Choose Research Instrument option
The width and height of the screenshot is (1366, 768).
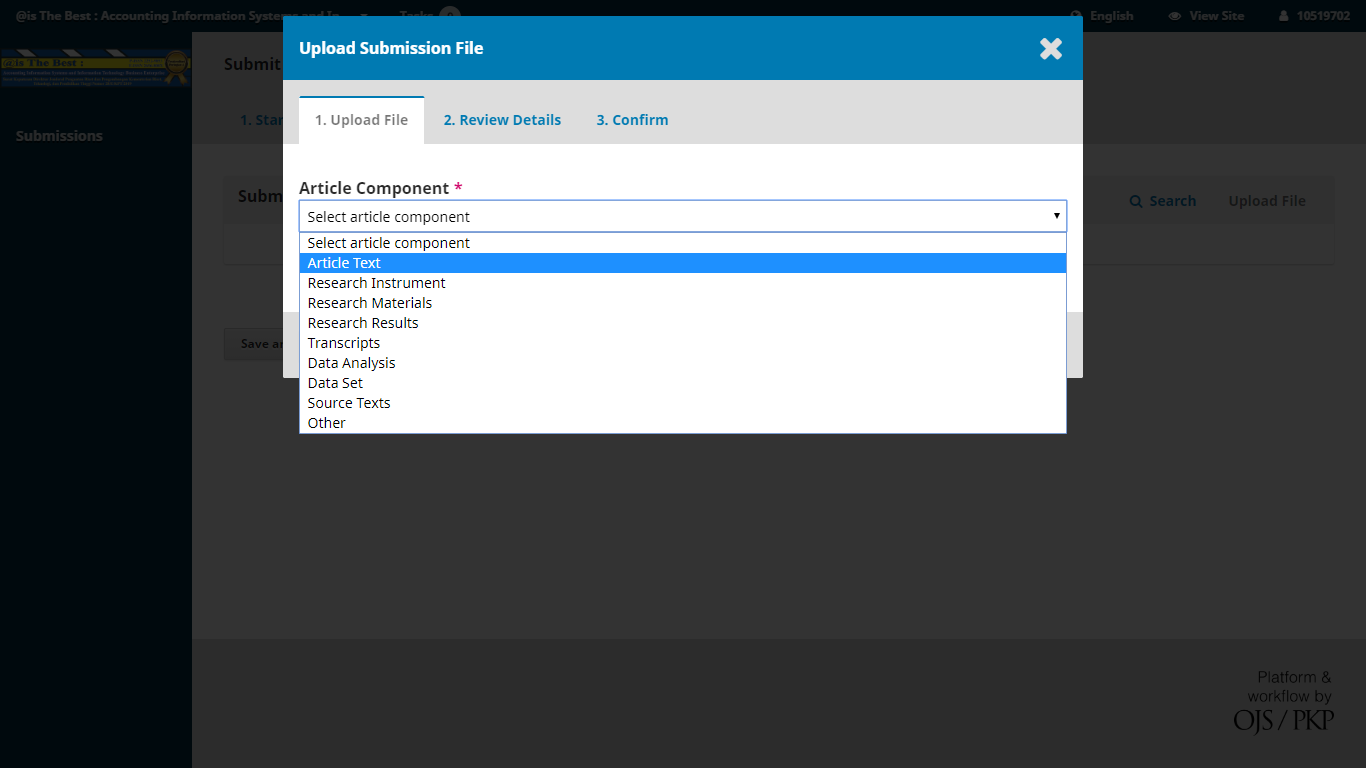click(x=683, y=283)
